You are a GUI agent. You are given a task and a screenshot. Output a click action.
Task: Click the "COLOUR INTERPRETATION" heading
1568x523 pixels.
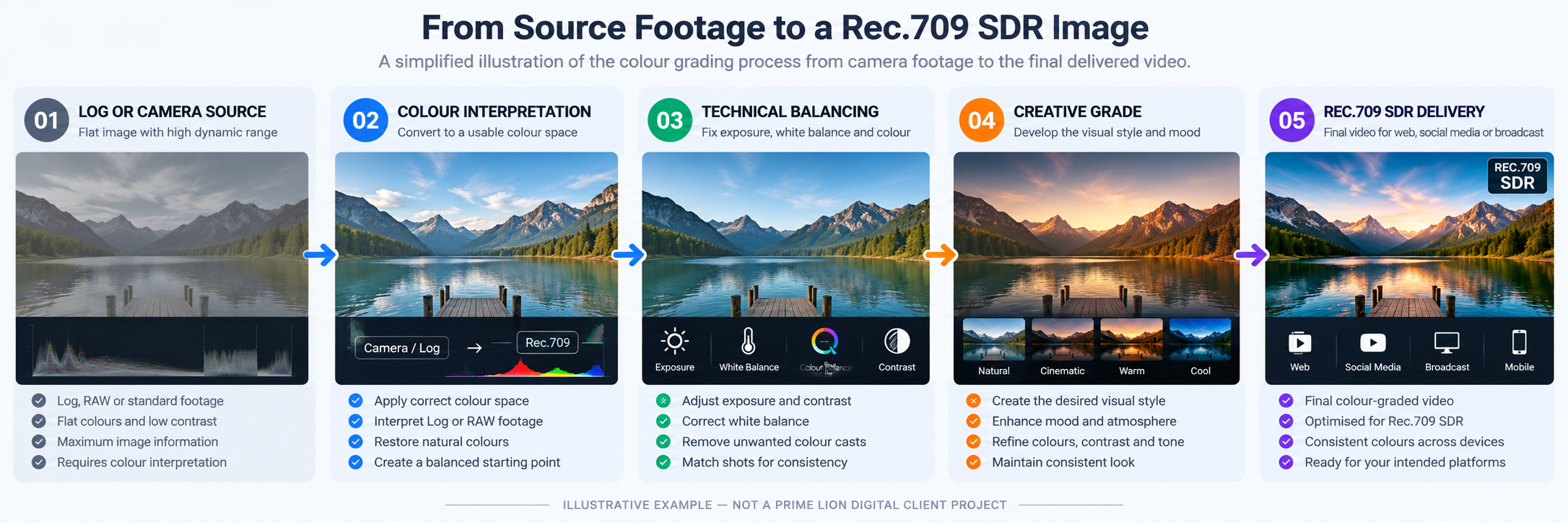pos(495,112)
